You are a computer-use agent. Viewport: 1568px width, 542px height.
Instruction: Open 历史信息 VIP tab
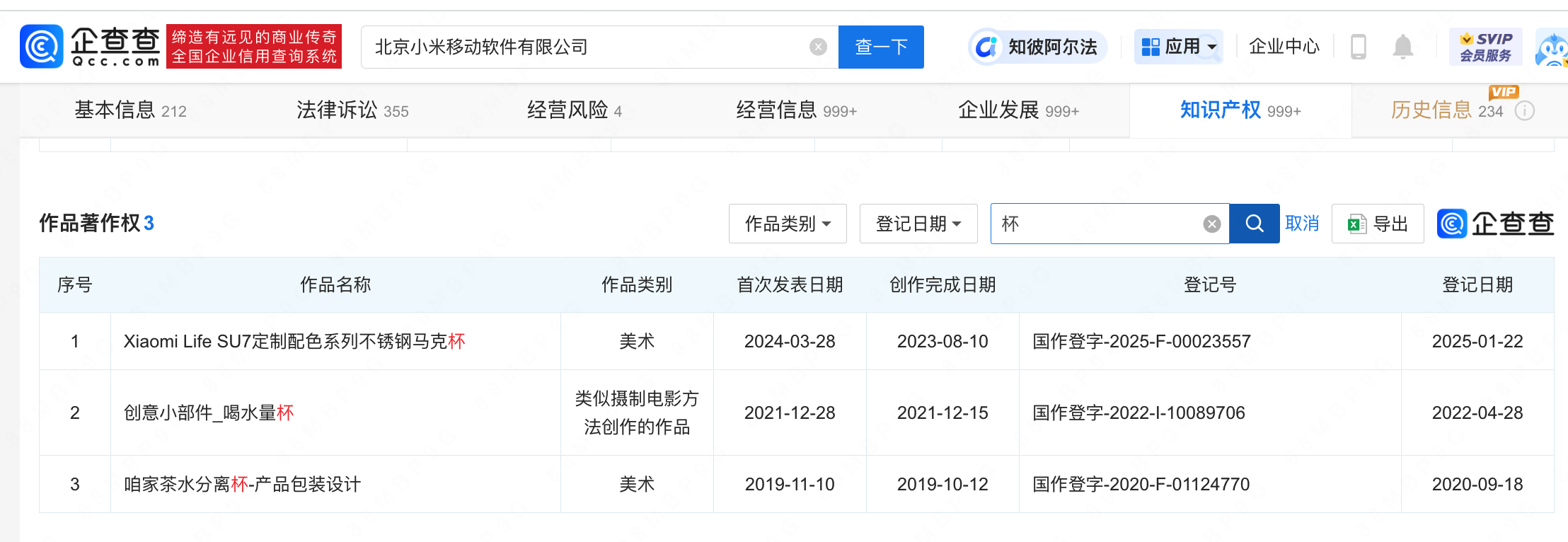[x=1446, y=110]
